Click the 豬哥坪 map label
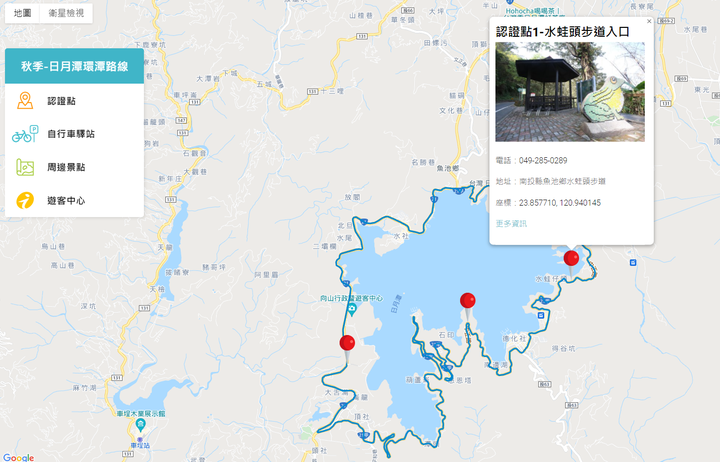Screen dimensions: 720x462 [214, 267]
